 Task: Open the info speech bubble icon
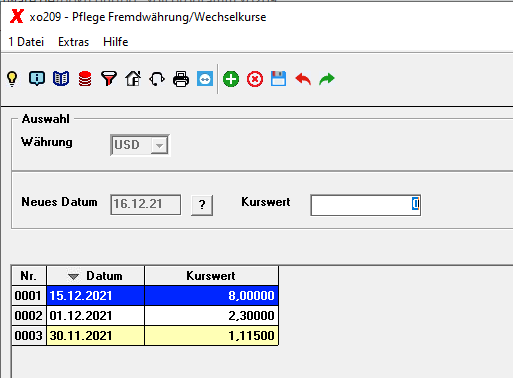[x=37, y=79]
